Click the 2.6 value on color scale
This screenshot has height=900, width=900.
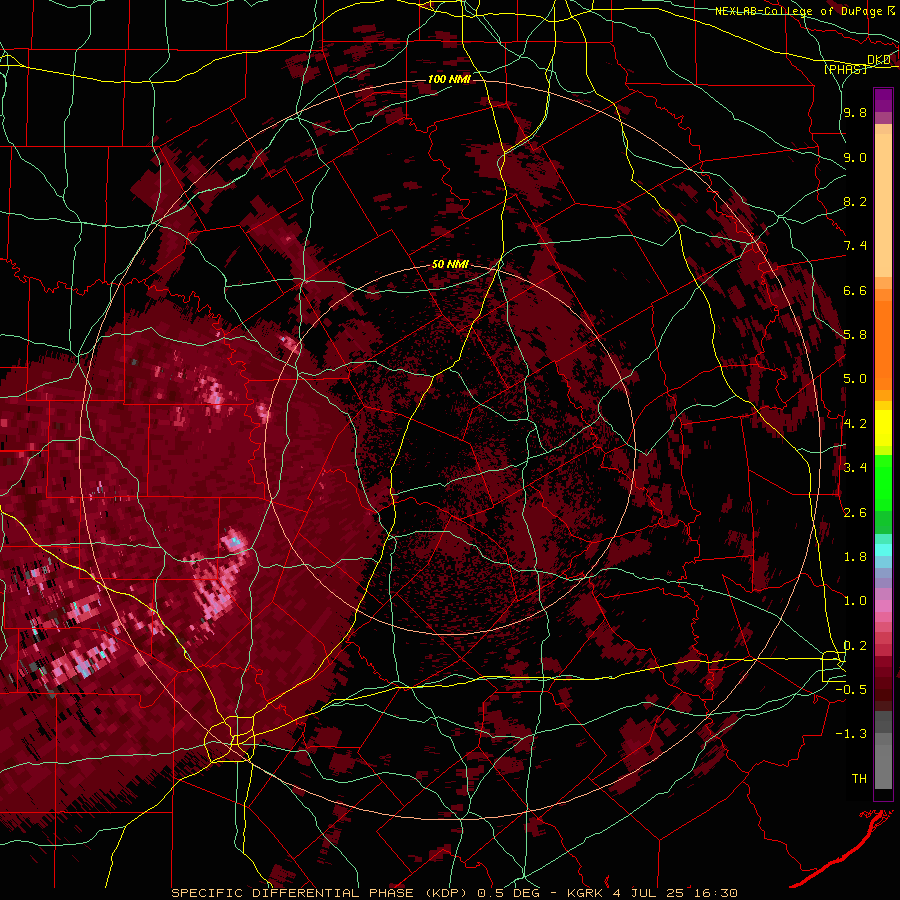coord(855,513)
